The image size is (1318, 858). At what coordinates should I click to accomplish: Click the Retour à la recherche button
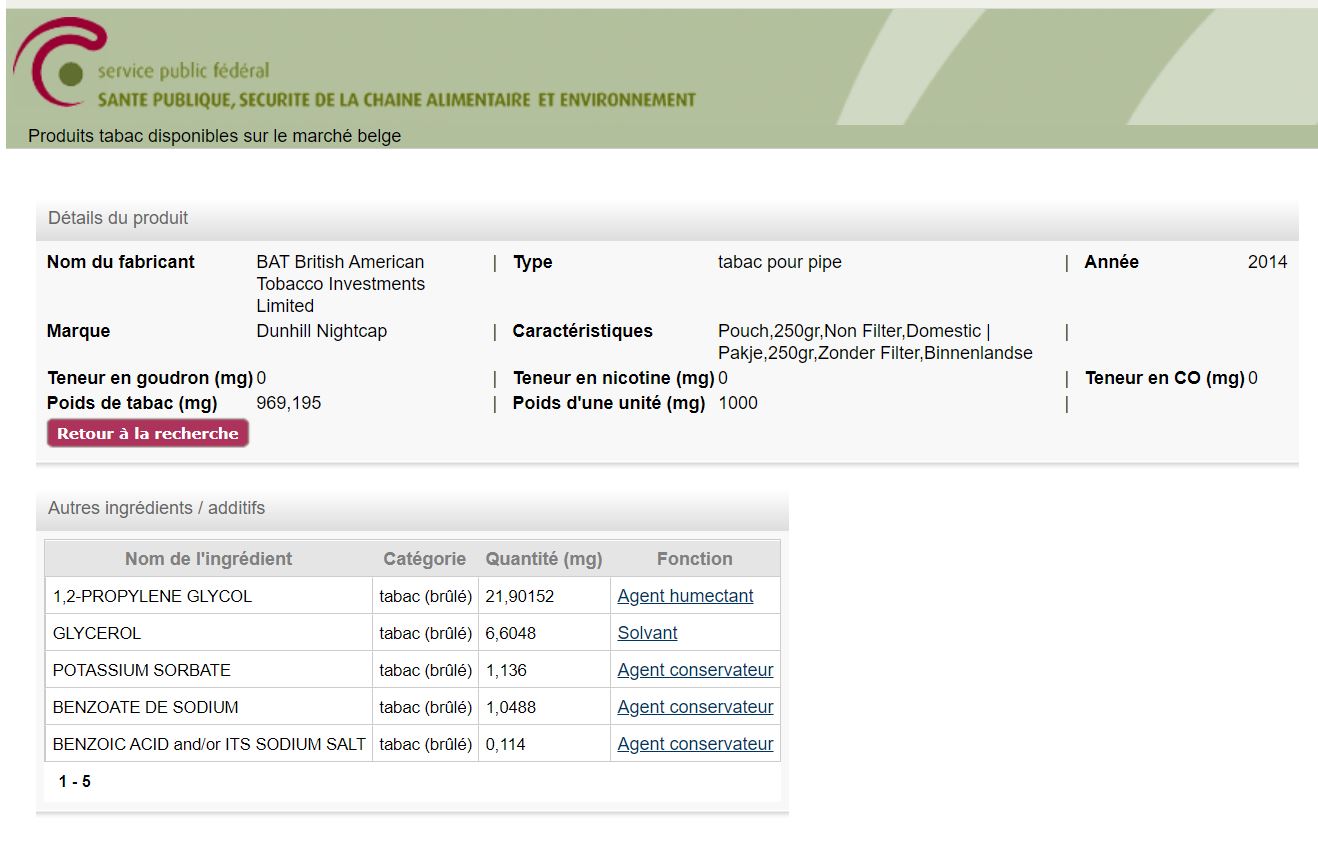pos(148,433)
